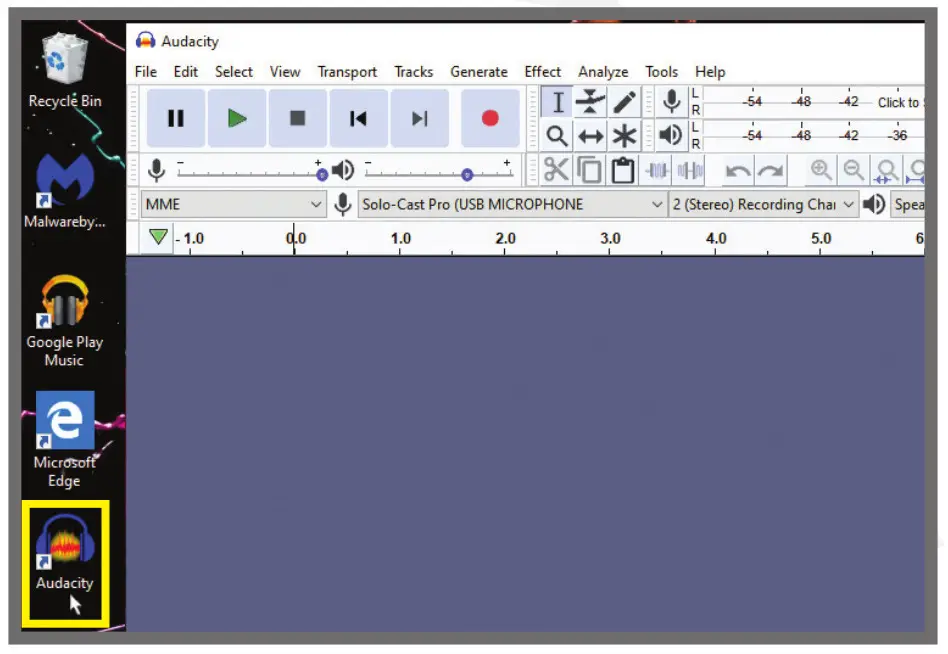The image size is (948, 654).
Task: Open the MME audio host dropdown
Action: tap(232, 204)
